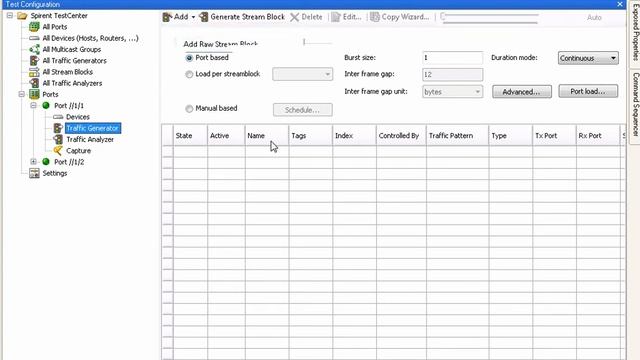Click the Traffic Generator node icon
Screen dimensions: 640x360
pos(58,128)
